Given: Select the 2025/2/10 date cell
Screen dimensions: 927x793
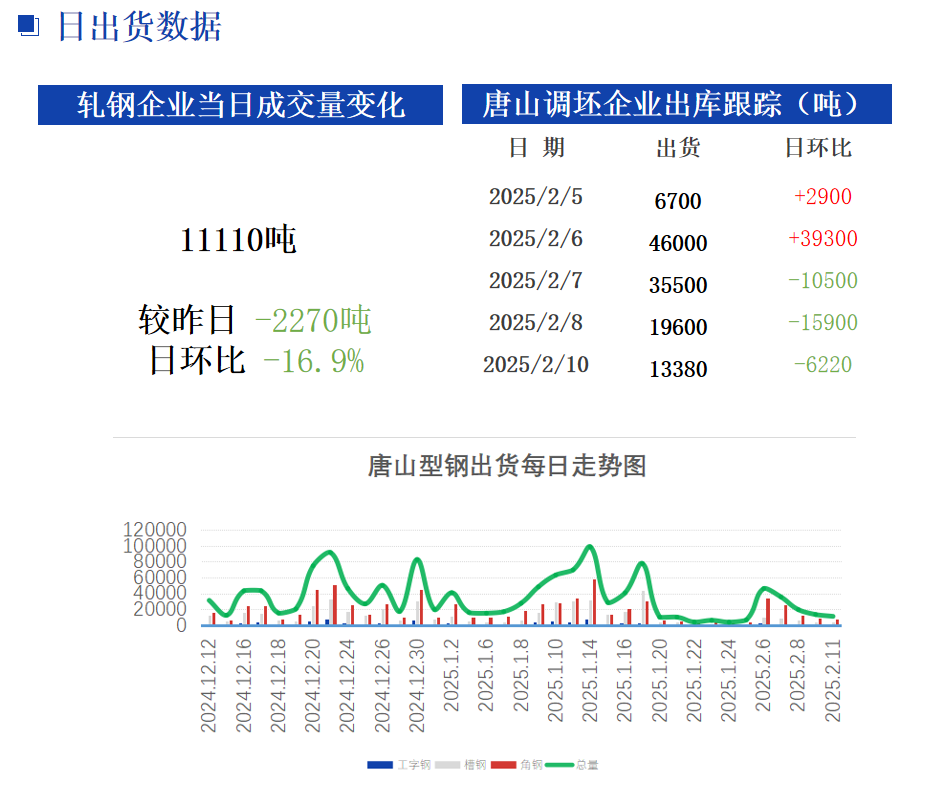Looking at the screenshot, I should pos(535,365).
